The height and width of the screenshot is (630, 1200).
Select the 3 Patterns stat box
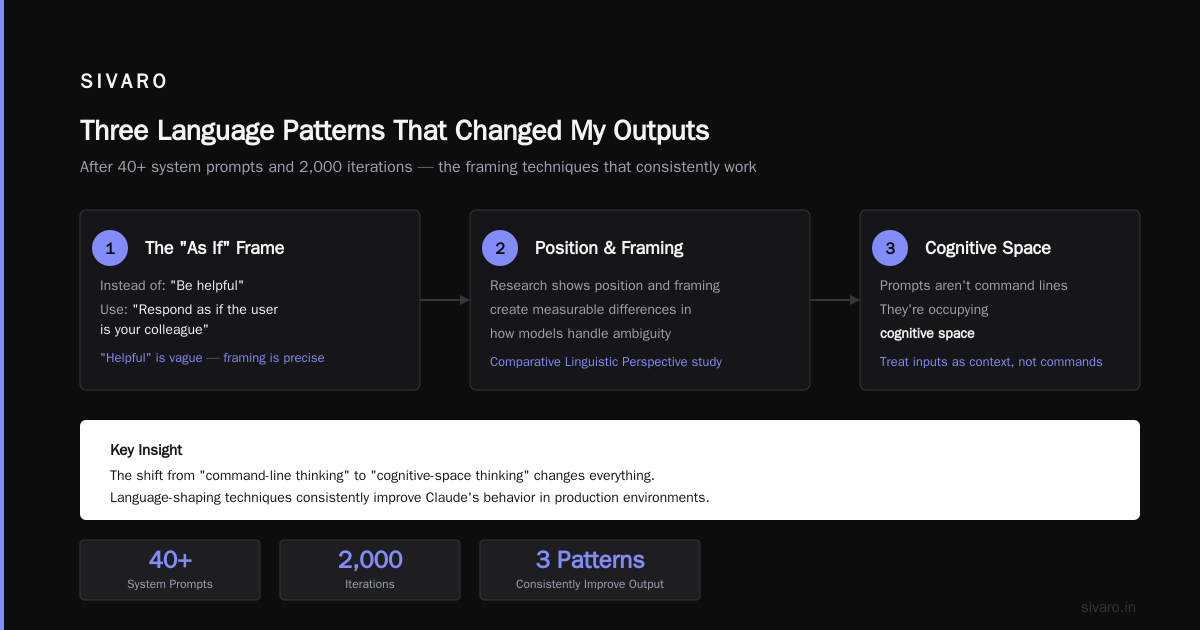click(590, 570)
